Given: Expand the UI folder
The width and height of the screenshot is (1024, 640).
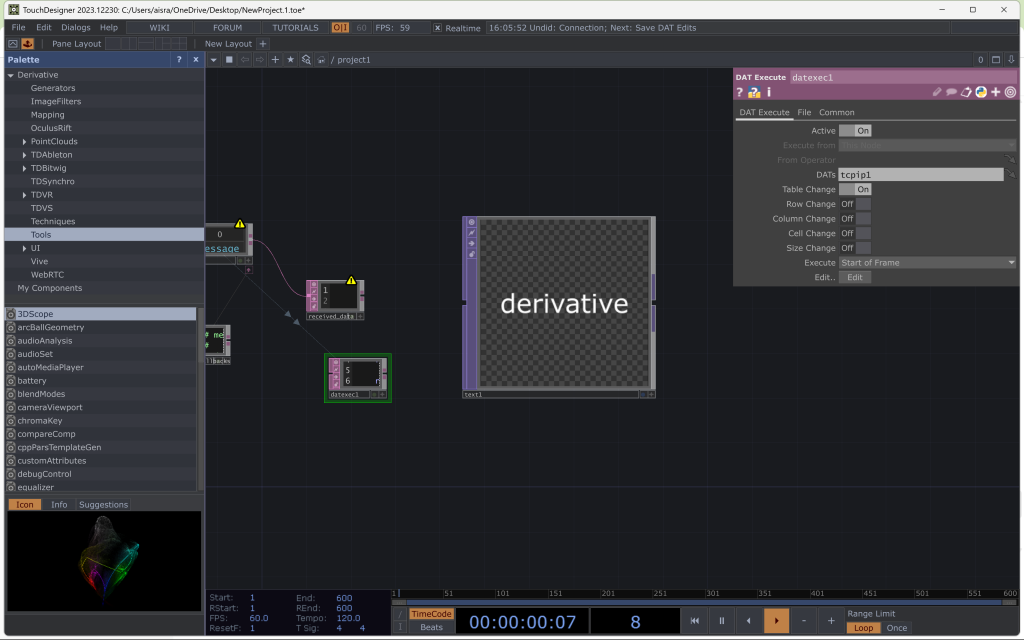Looking at the screenshot, I should [24, 248].
